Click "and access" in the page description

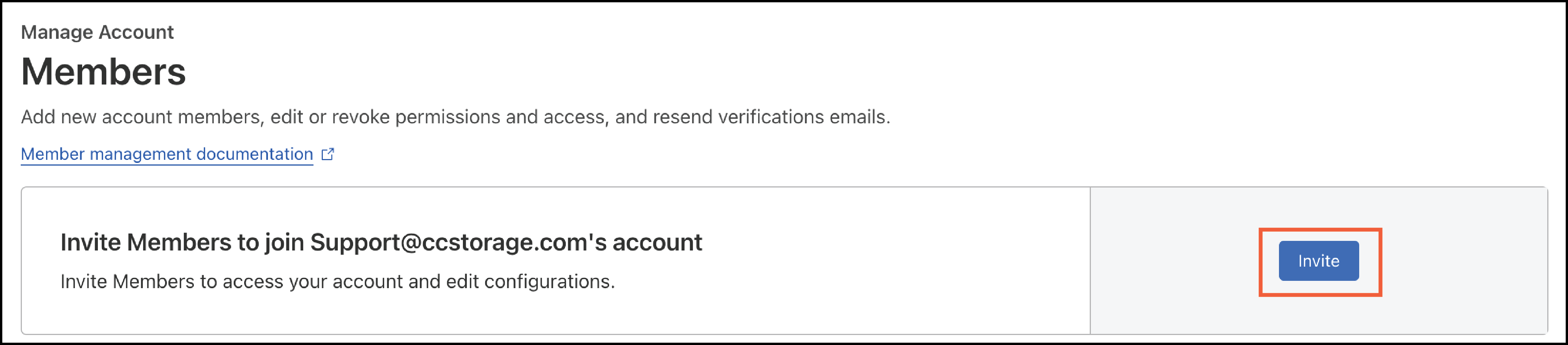(556, 117)
